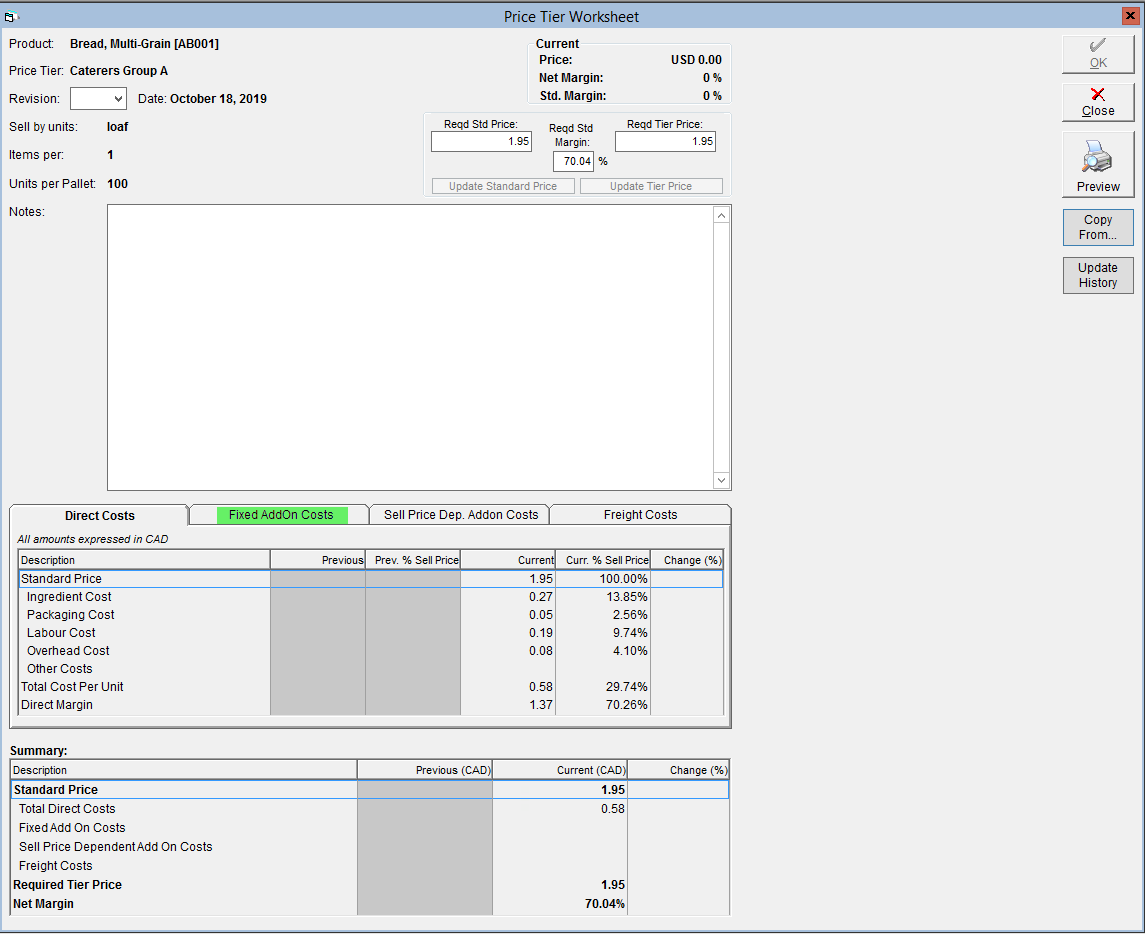Select the Freight Costs summary row

click(370, 866)
